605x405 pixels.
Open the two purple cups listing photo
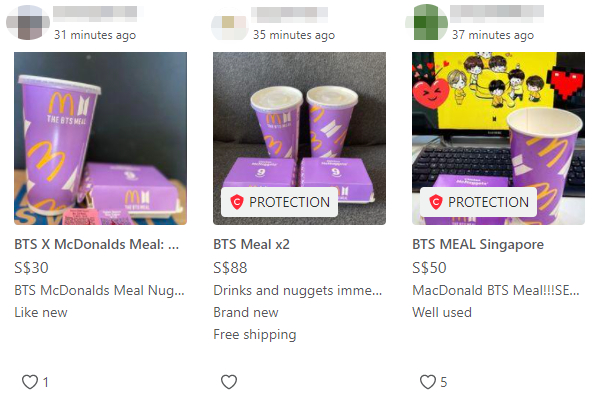point(299,138)
